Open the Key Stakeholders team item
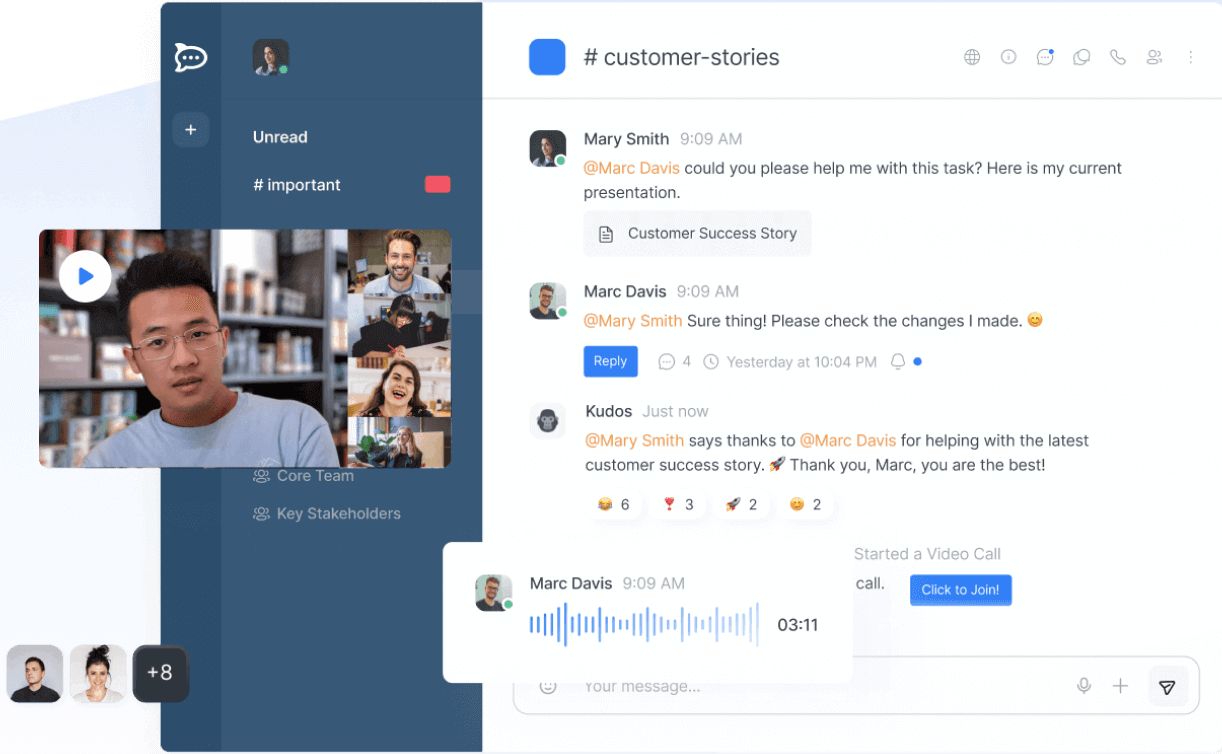Viewport: 1222px width, 754px height. (x=326, y=514)
